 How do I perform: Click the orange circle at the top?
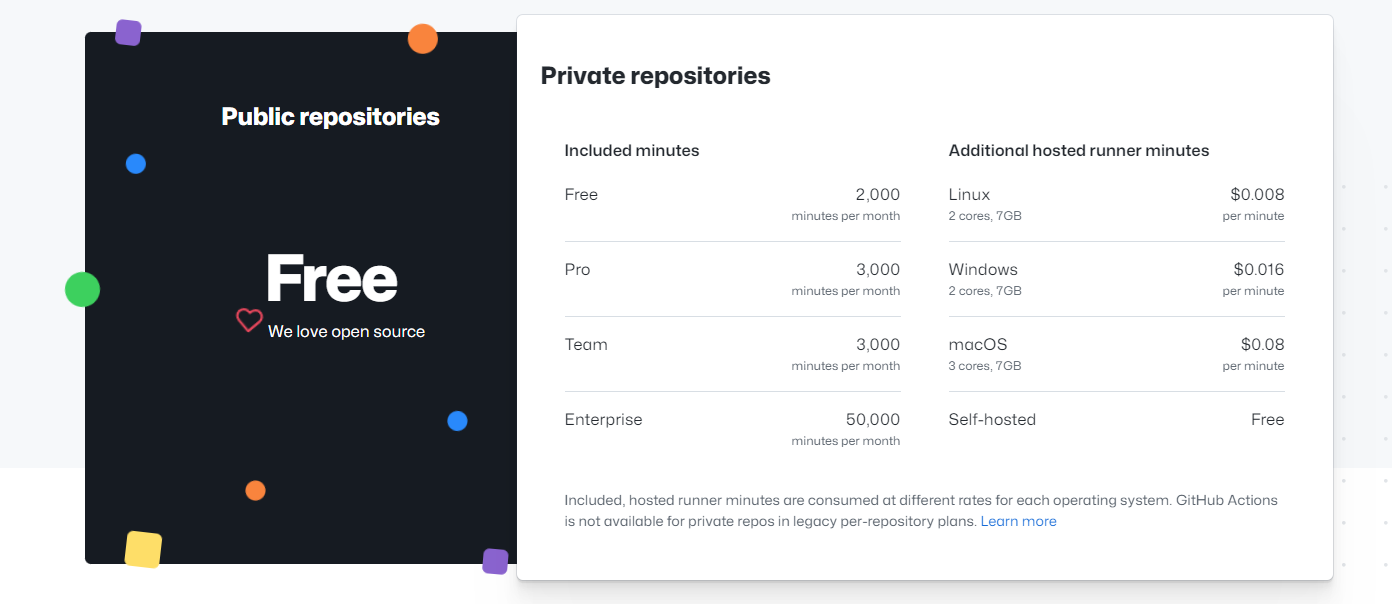pyautogui.click(x=423, y=39)
